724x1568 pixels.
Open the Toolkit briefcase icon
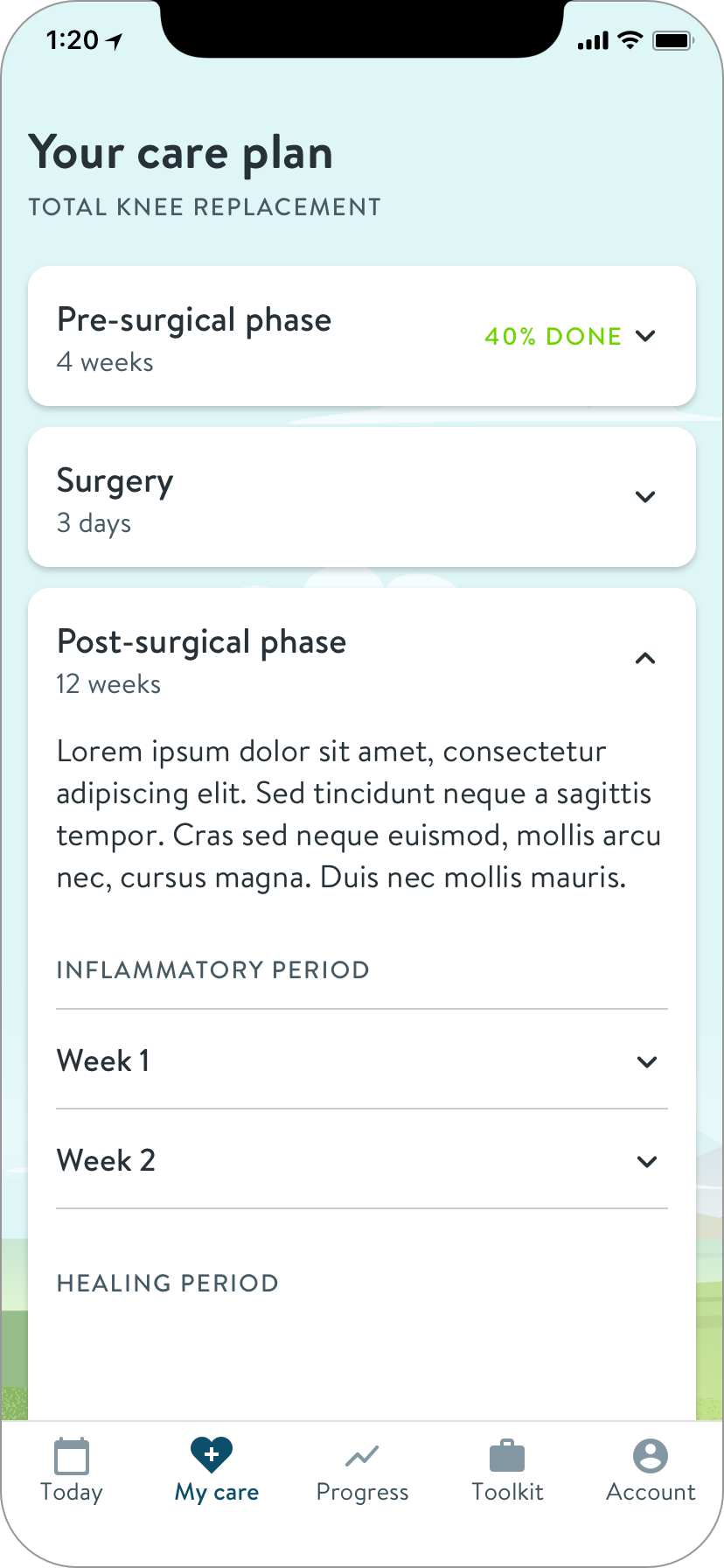pyautogui.click(x=507, y=1456)
